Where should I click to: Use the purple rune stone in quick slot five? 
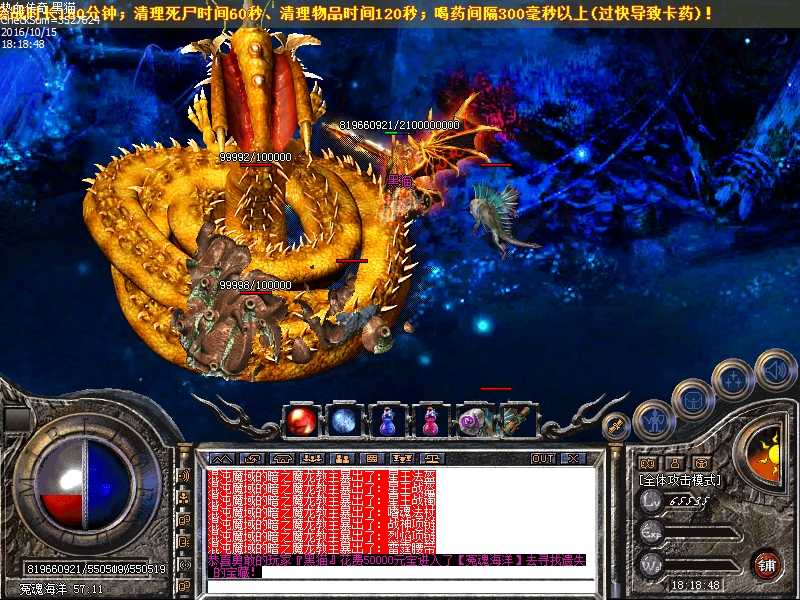click(473, 421)
